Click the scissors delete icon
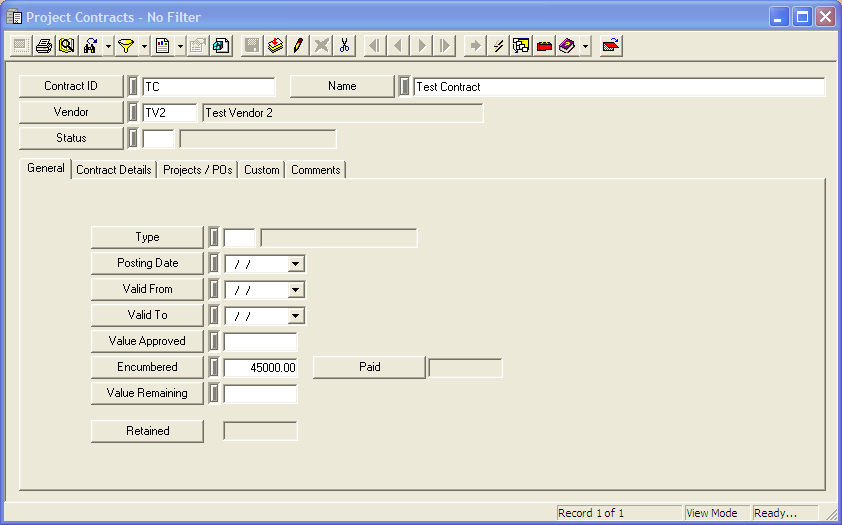842x525 pixels. pos(344,46)
